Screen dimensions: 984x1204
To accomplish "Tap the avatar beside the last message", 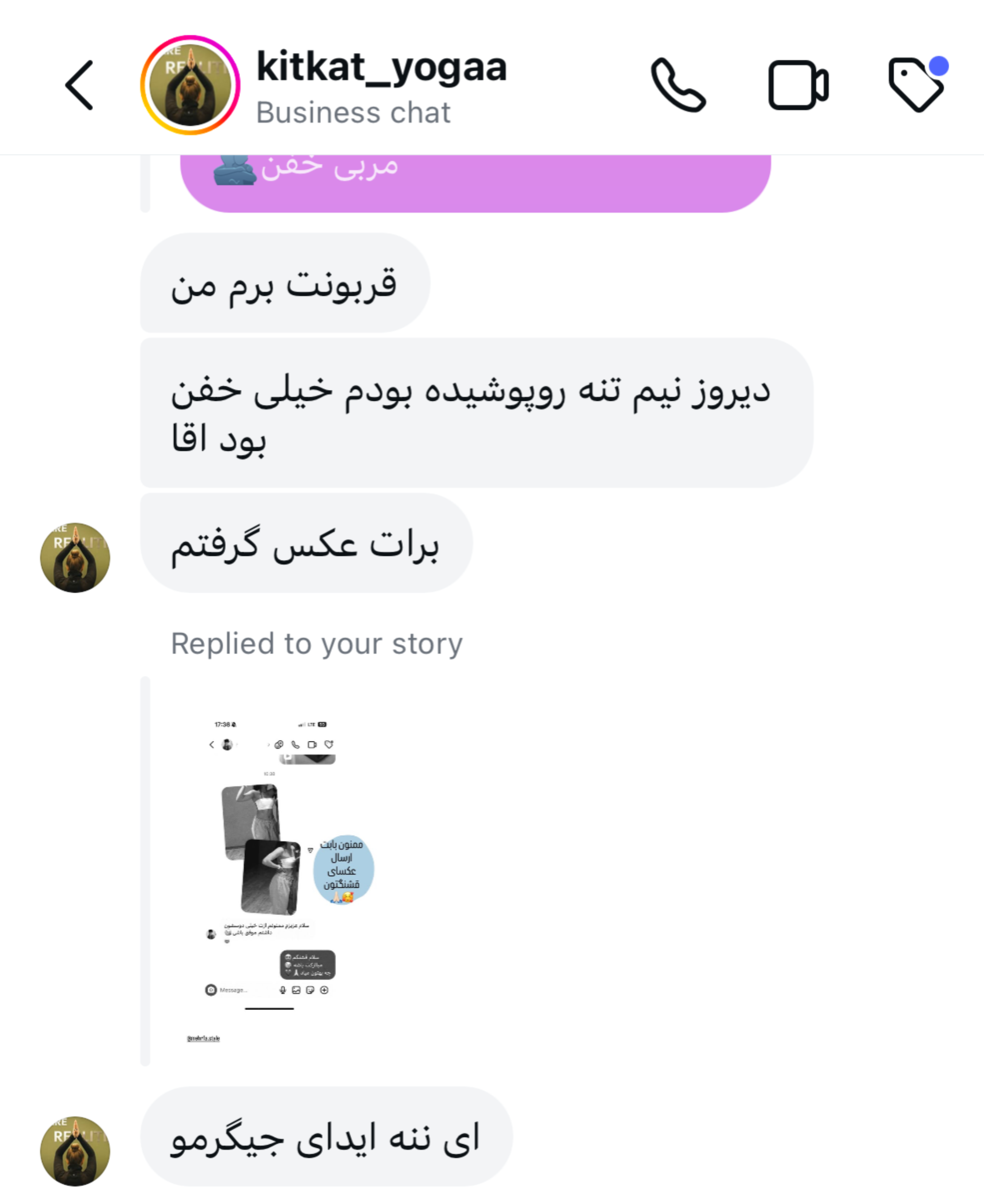I will pos(75,1151).
